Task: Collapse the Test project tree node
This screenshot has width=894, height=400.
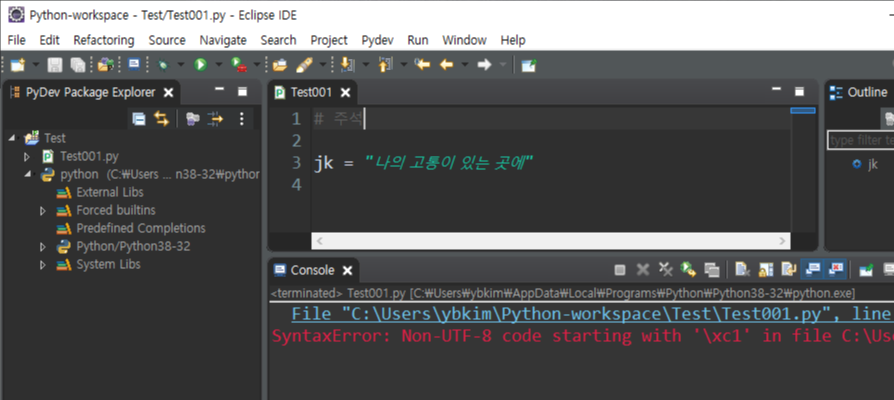Action: (x=11, y=138)
